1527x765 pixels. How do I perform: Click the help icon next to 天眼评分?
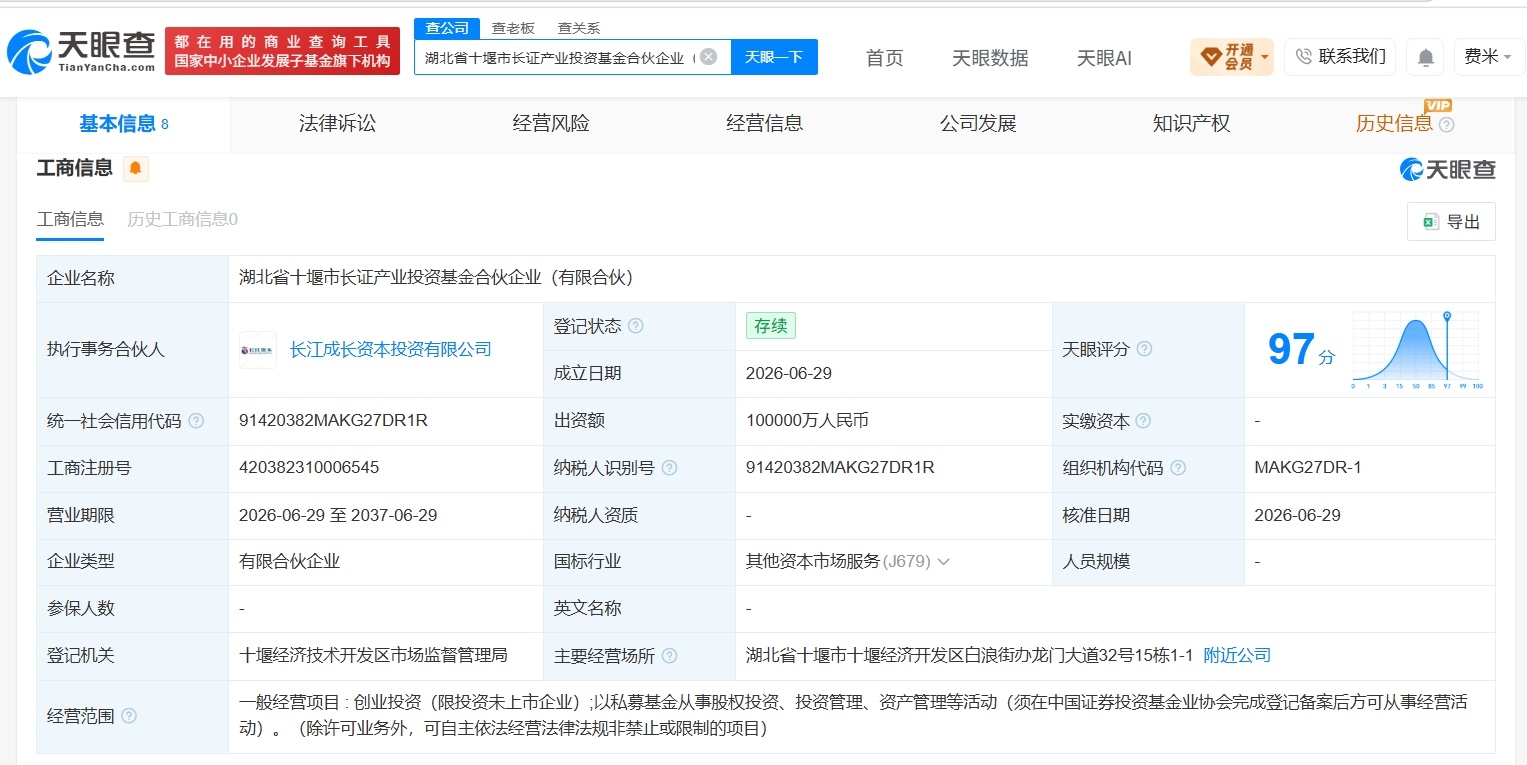click(1144, 349)
